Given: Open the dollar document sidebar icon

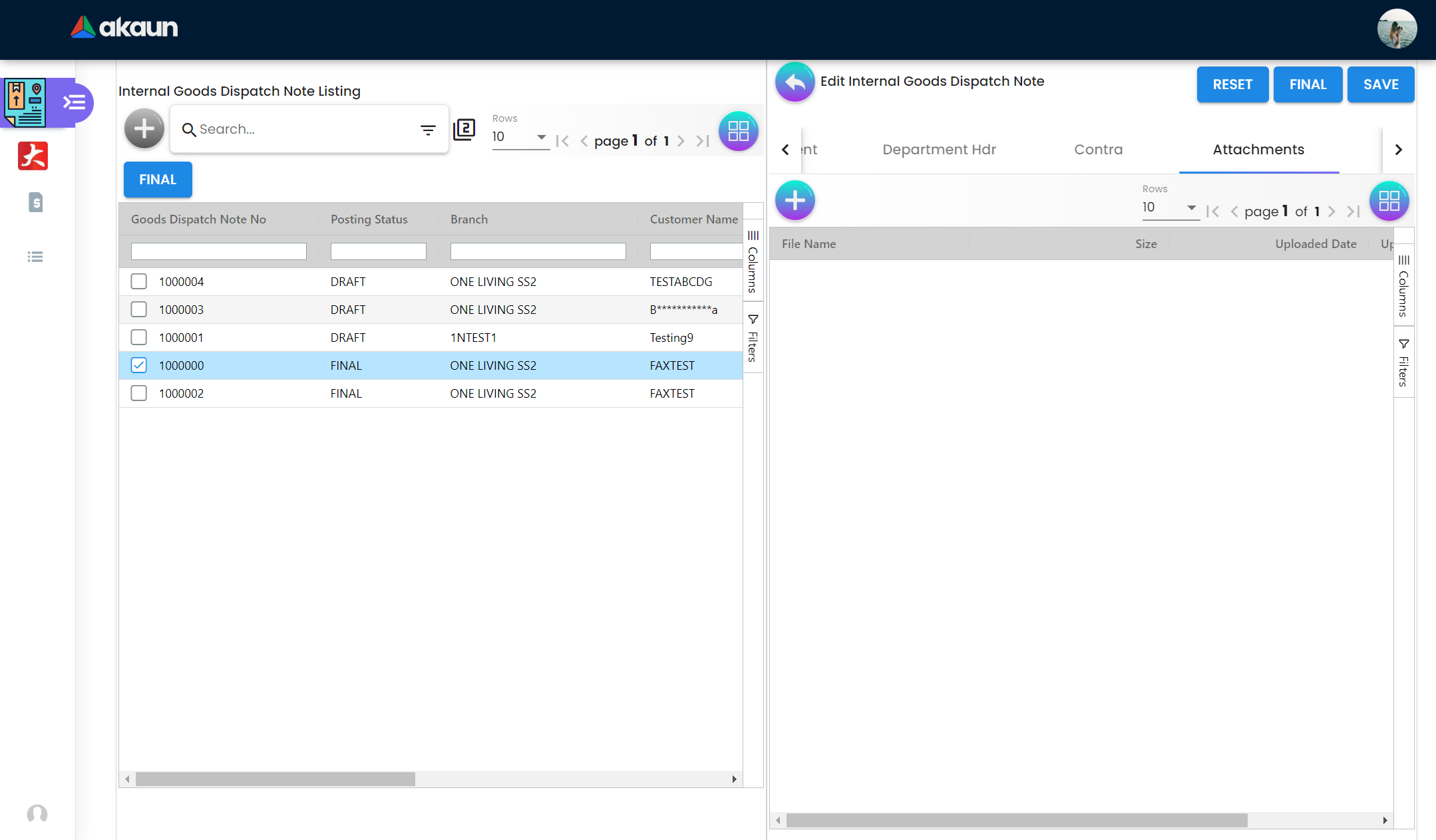Looking at the screenshot, I should 36,202.
